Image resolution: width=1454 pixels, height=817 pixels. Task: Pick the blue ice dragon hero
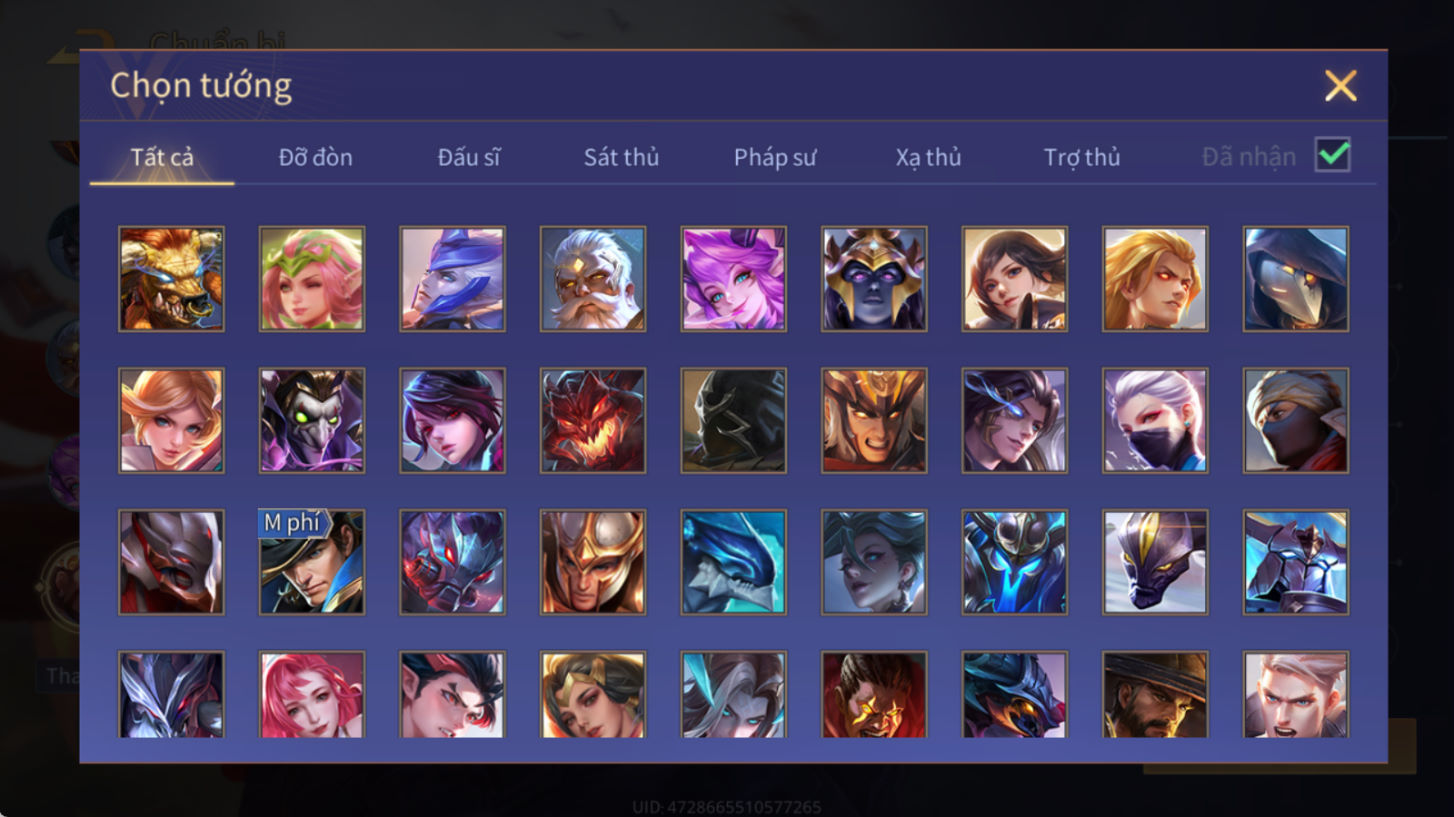(x=733, y=562)
